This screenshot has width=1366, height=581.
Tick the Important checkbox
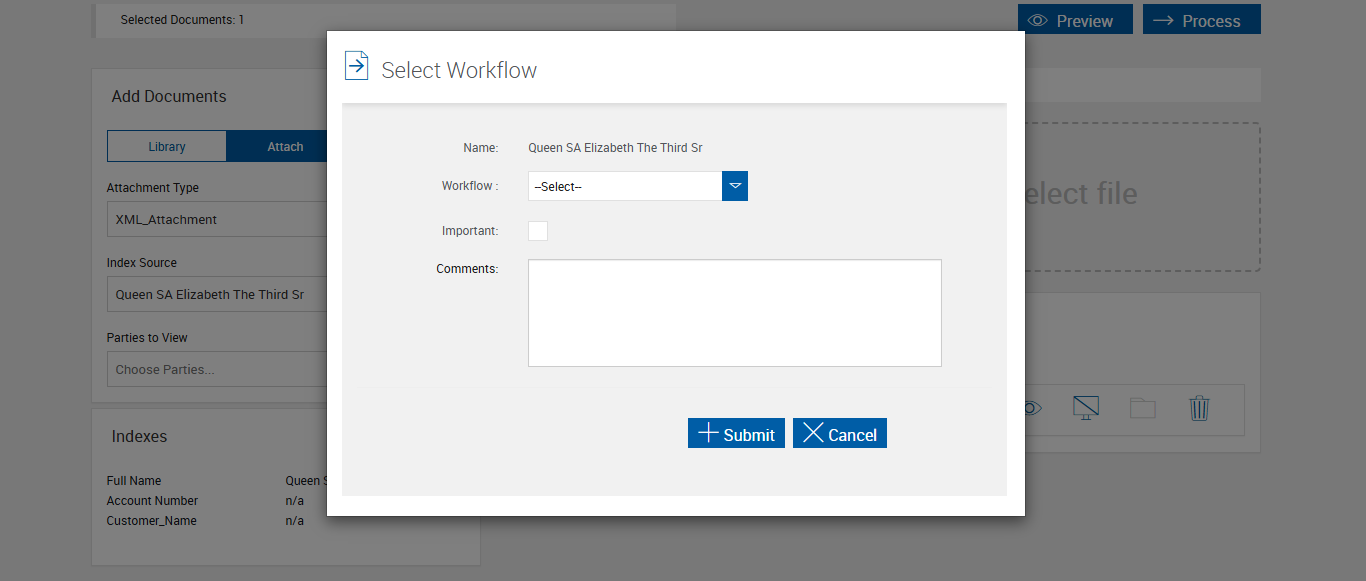(x=538, y=231)
